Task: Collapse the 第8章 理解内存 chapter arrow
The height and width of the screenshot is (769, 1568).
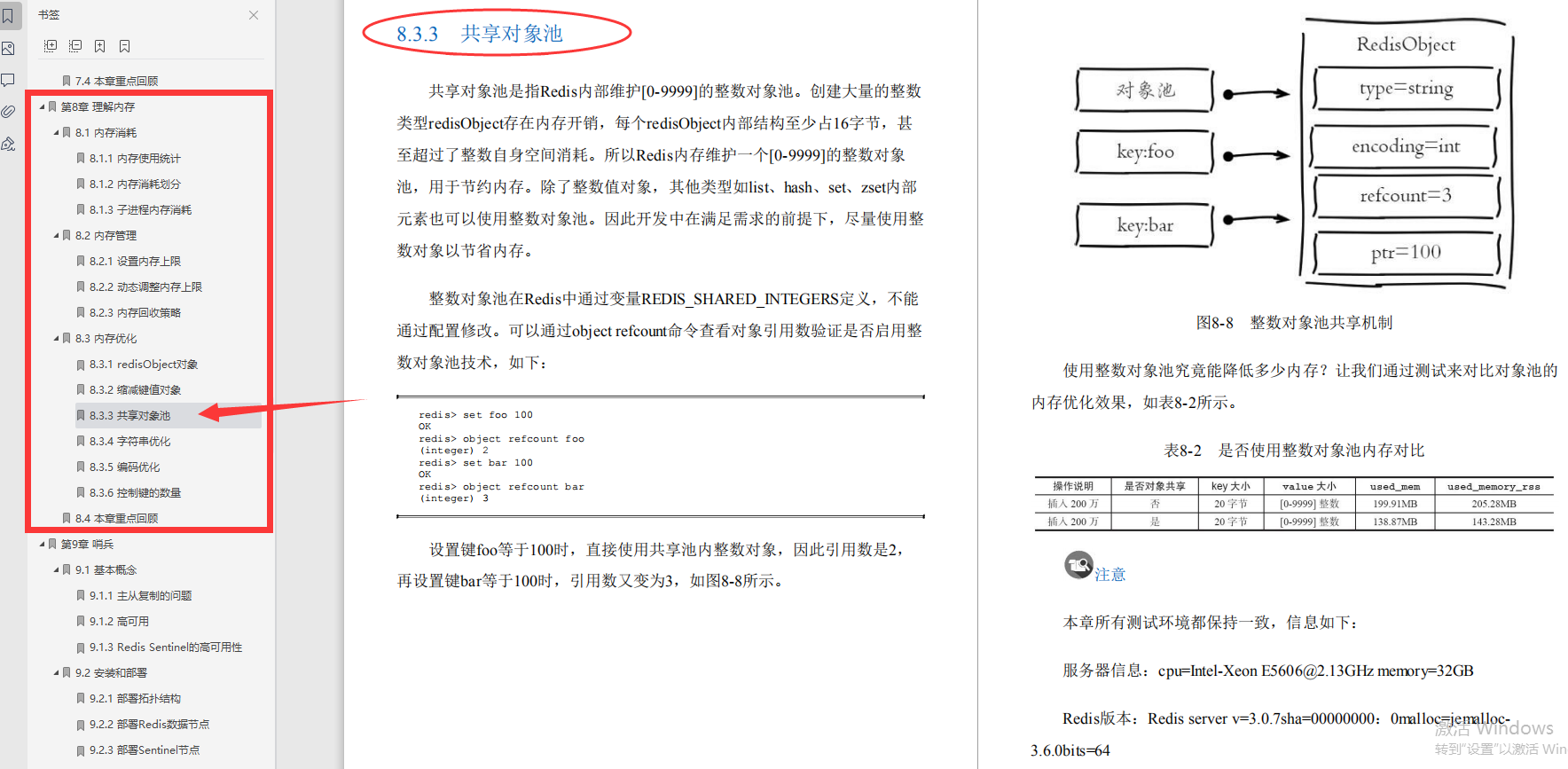Action: point(42,106)
